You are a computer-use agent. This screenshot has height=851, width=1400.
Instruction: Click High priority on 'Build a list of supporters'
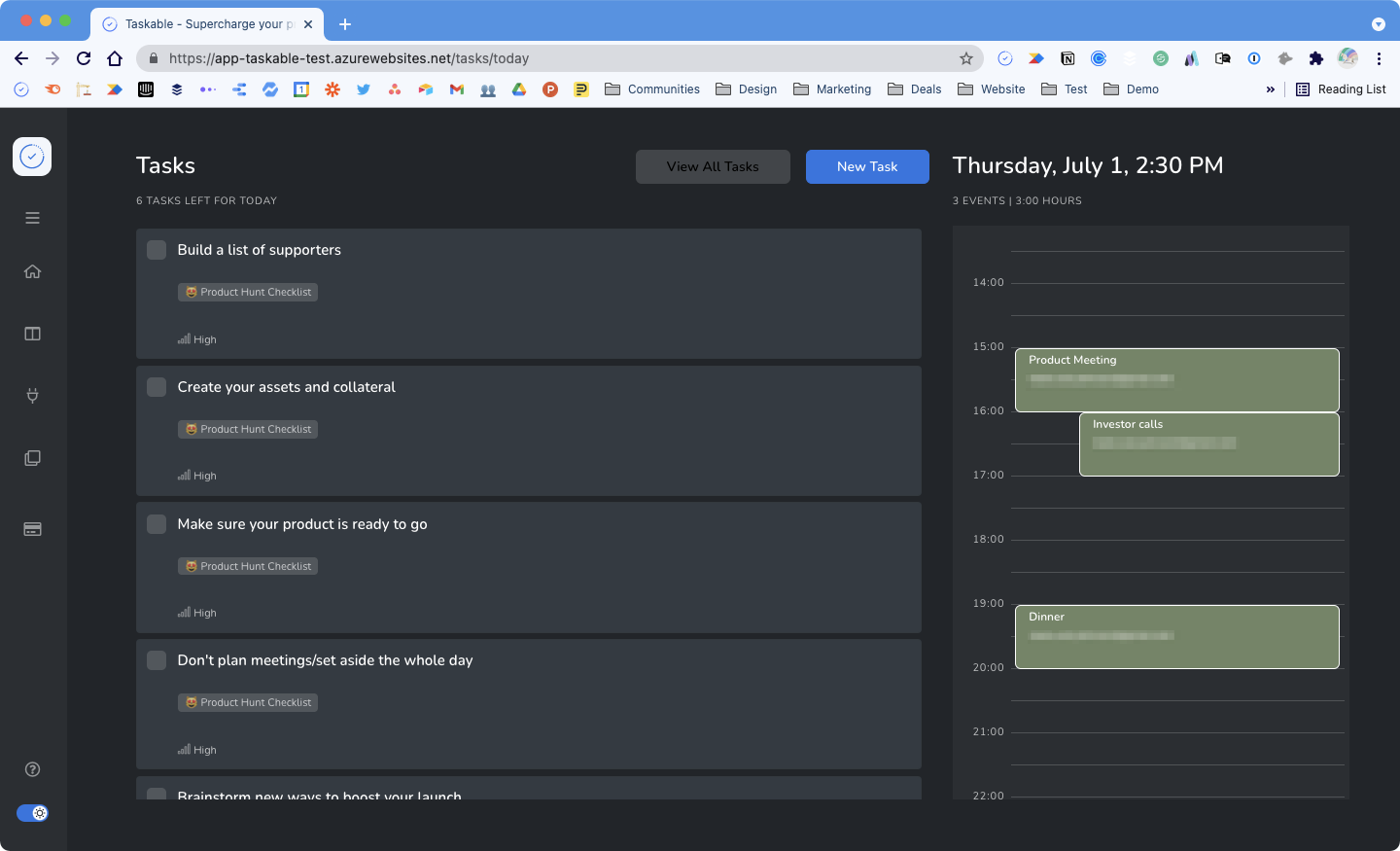[x=197, y=339]
